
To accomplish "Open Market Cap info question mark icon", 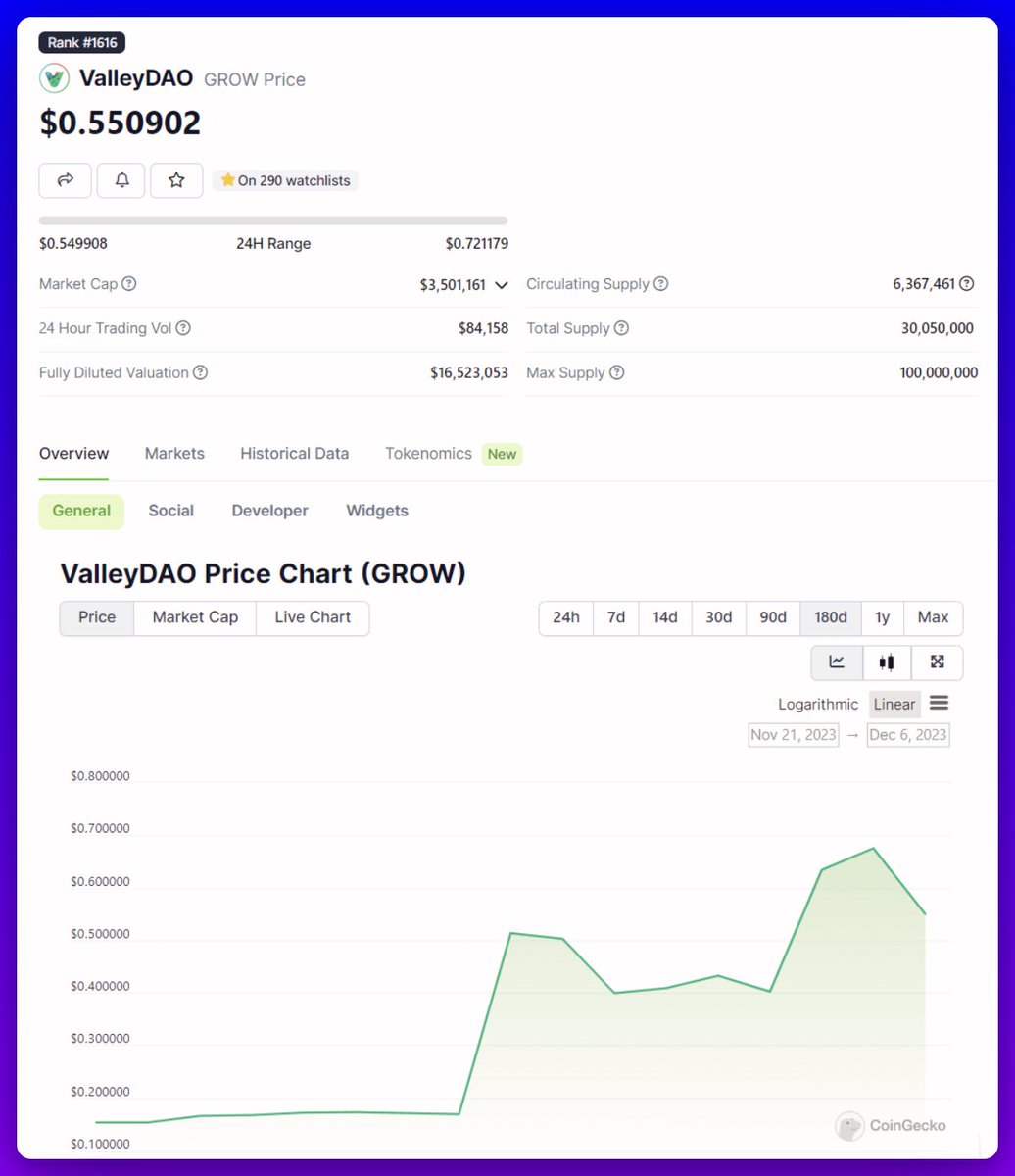I will point(129,284).
